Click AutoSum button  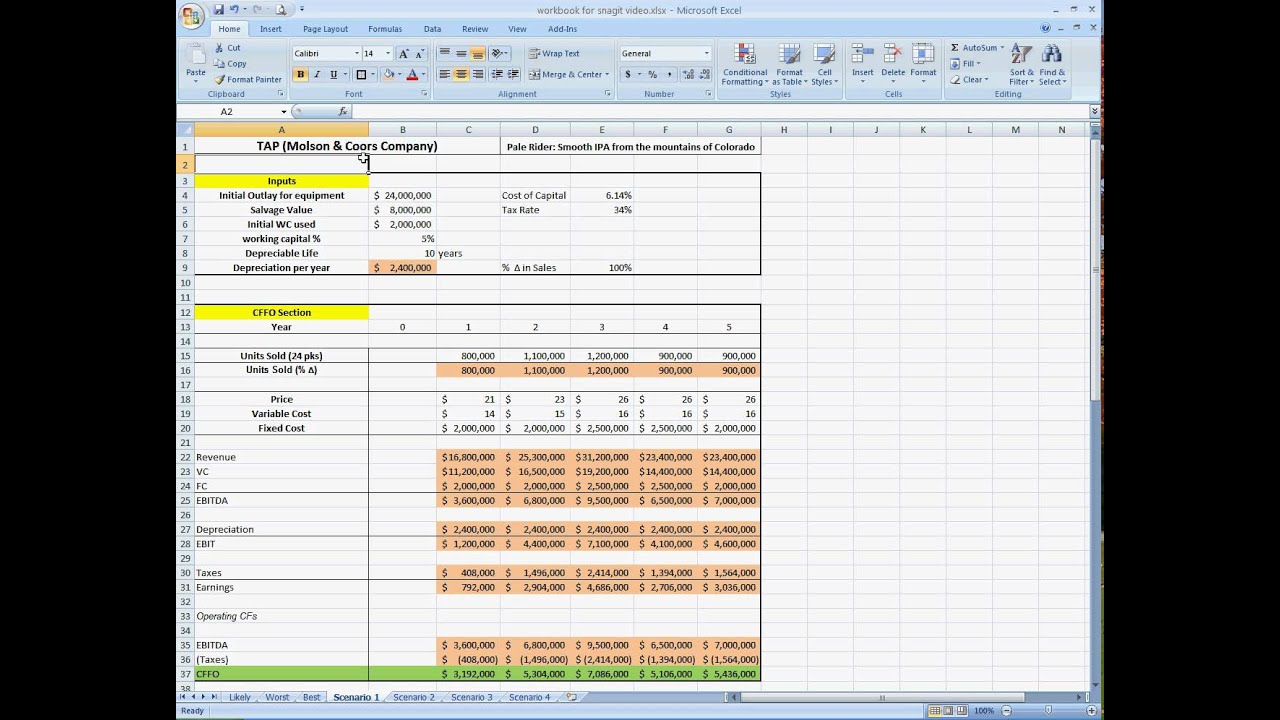click(x=975, y=48)
